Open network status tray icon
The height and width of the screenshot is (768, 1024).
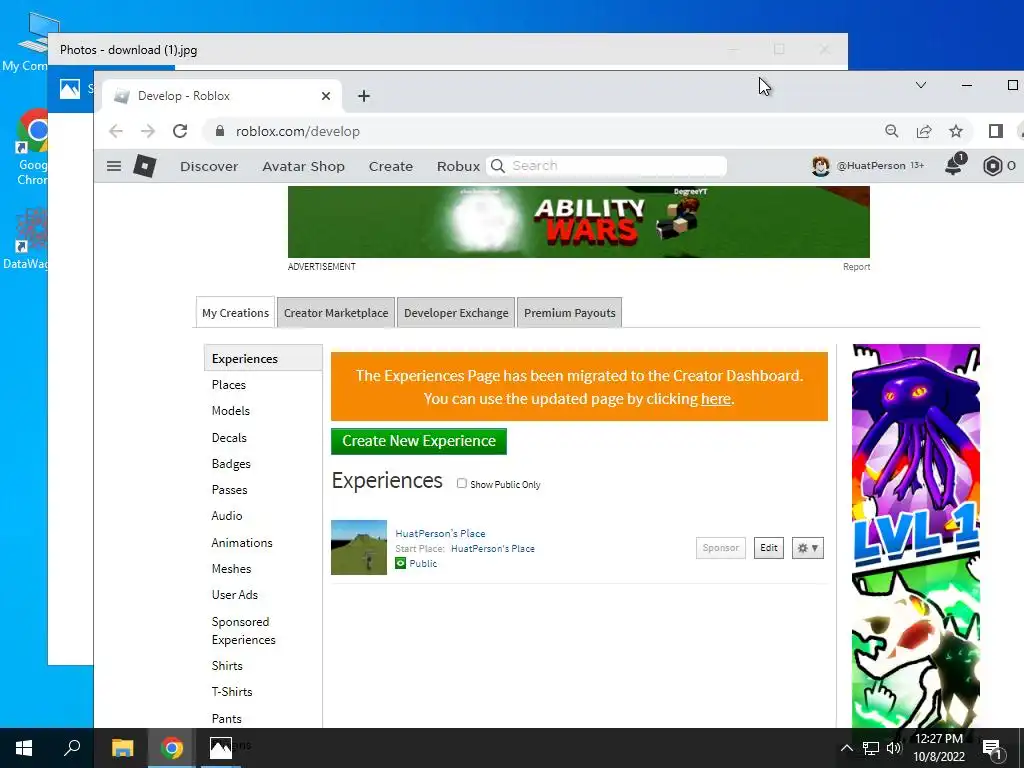[x=871, y=748]
